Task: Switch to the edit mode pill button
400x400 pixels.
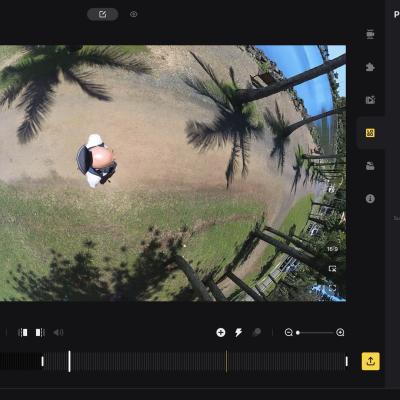Action: [x=103, y=14]
